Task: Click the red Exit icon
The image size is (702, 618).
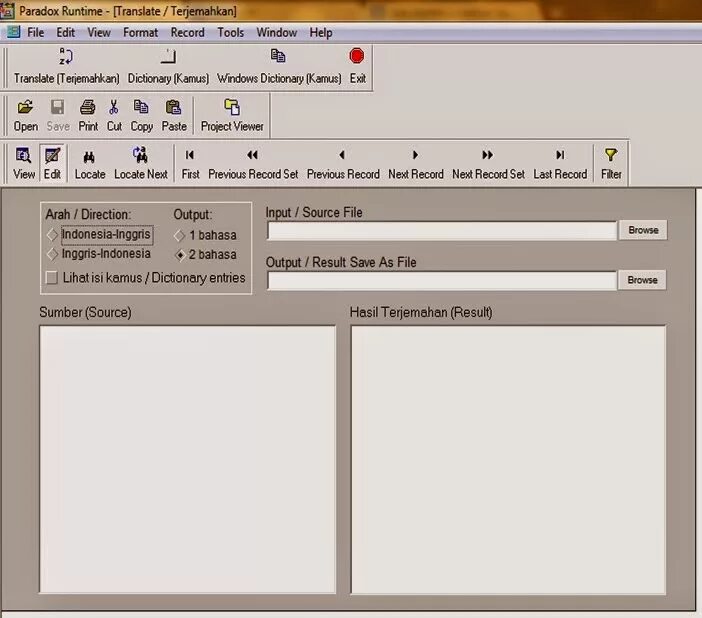Action: (357, 56)
